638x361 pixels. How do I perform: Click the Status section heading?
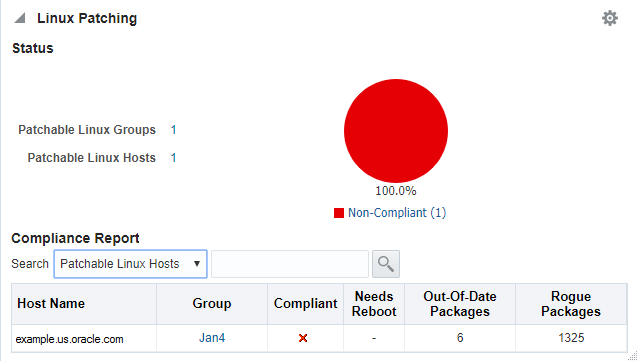pyautogui.click(x=33, y=48)
